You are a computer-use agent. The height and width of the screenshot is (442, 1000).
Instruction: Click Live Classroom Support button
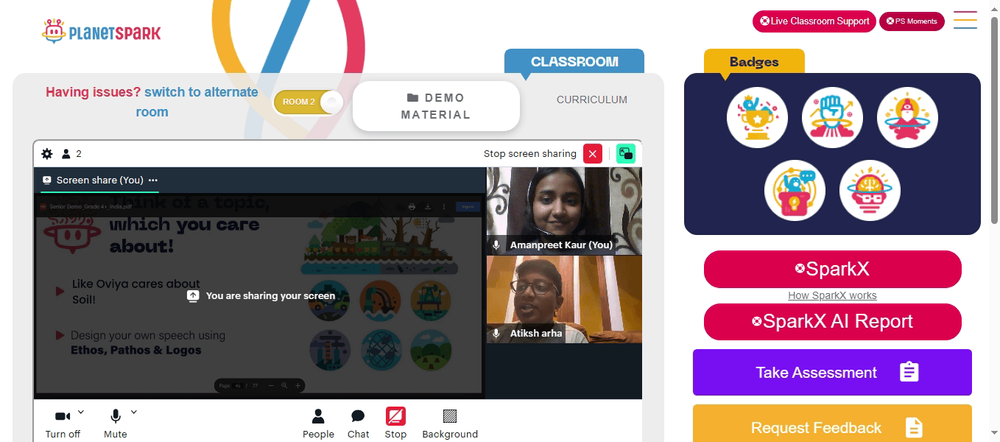click(814, 21)
